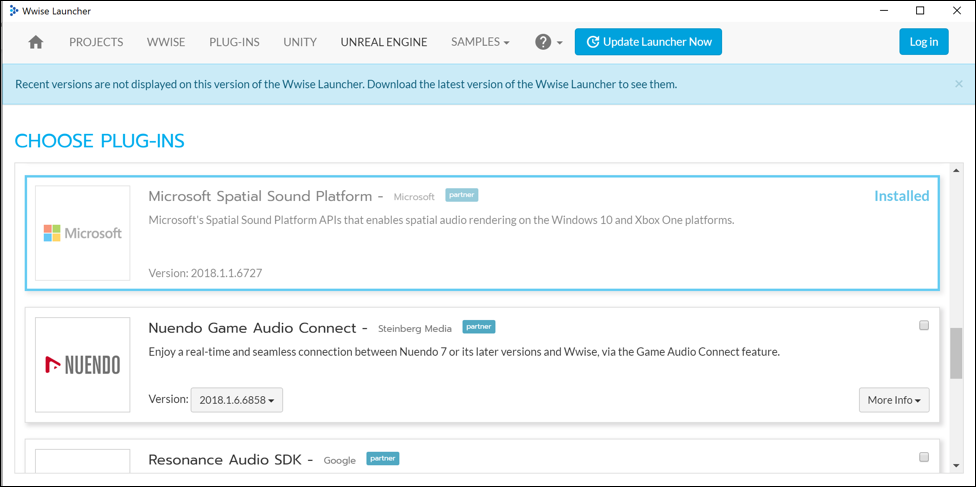Switch to the WWISE tab

(x=166, y=42)
